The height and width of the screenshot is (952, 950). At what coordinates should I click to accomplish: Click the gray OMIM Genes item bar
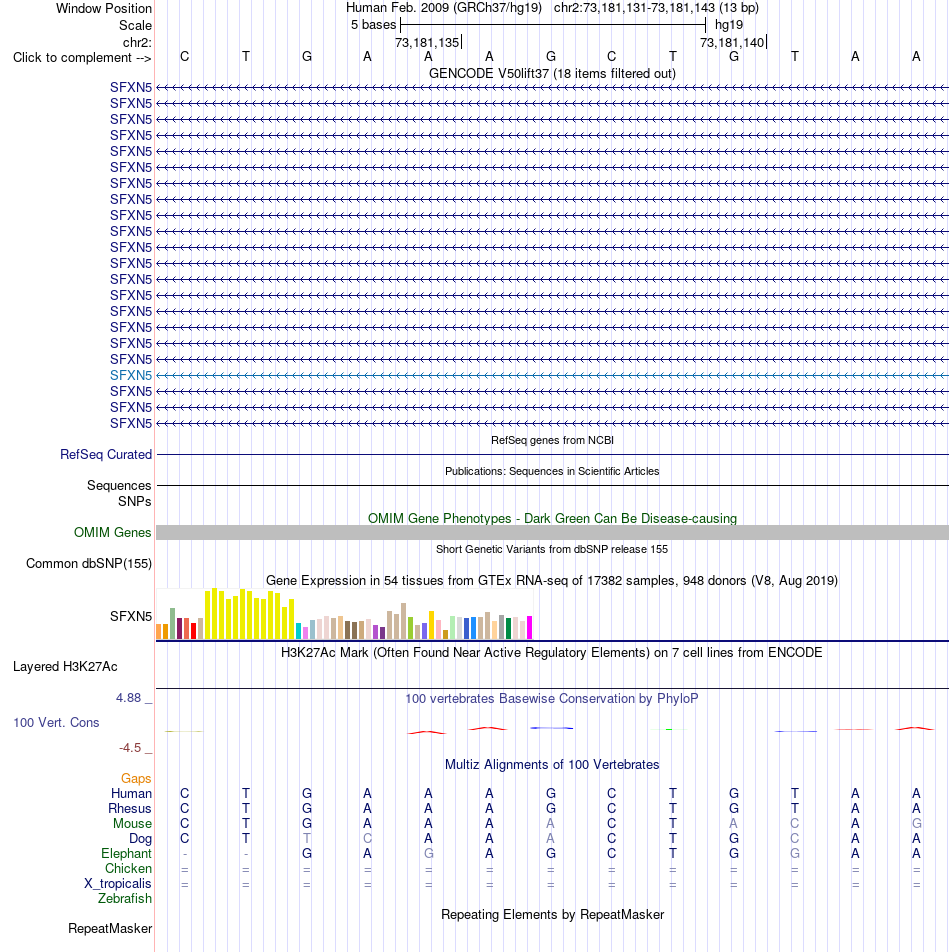(552, 532)
